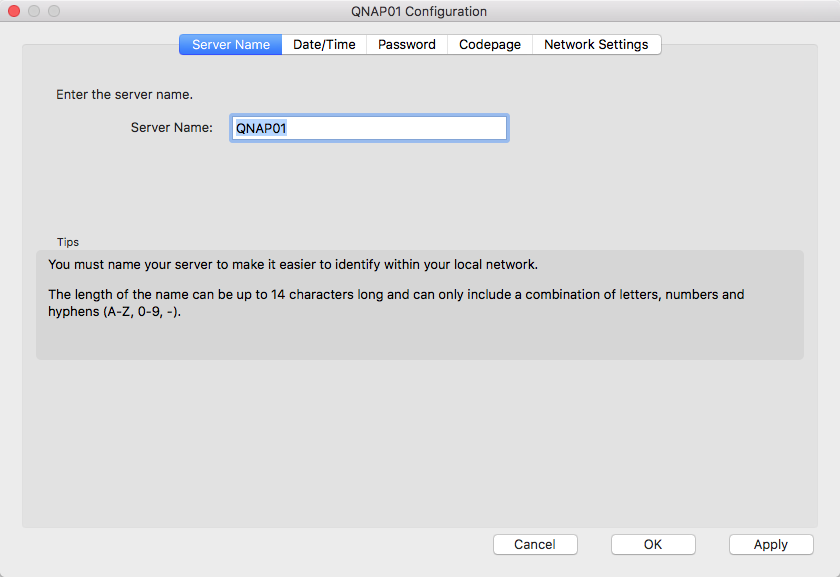
Task: Click the 'QNAP01 Configuration' window title
Action: (419, 11)
